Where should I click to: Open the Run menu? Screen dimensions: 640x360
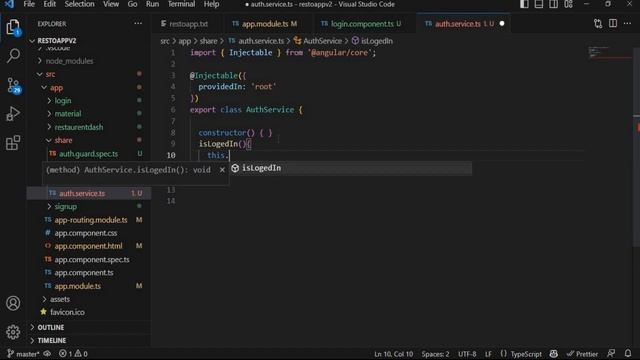(x=152, y=4)
